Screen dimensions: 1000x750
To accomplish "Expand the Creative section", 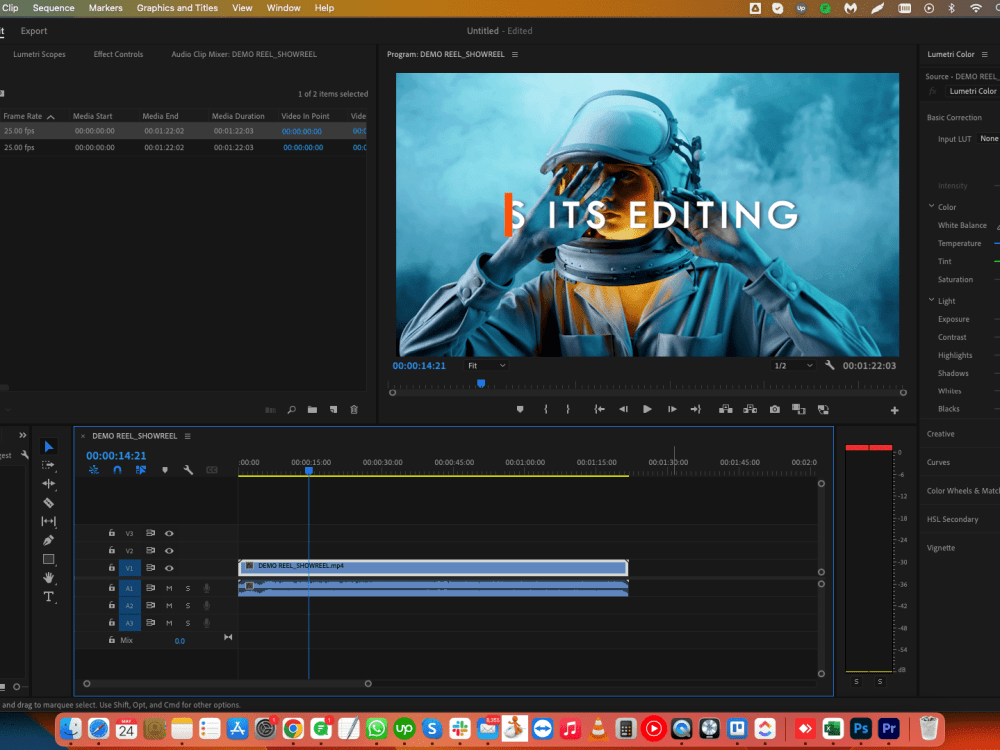I will point(941,434).
